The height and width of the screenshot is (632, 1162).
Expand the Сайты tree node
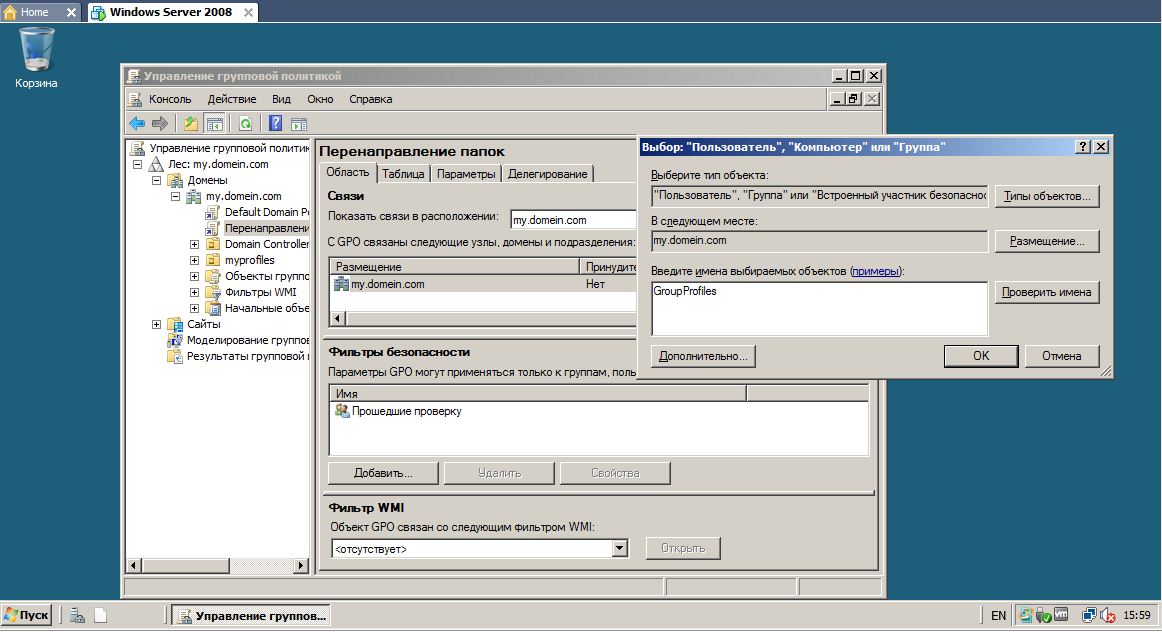[x=156, y=324]
